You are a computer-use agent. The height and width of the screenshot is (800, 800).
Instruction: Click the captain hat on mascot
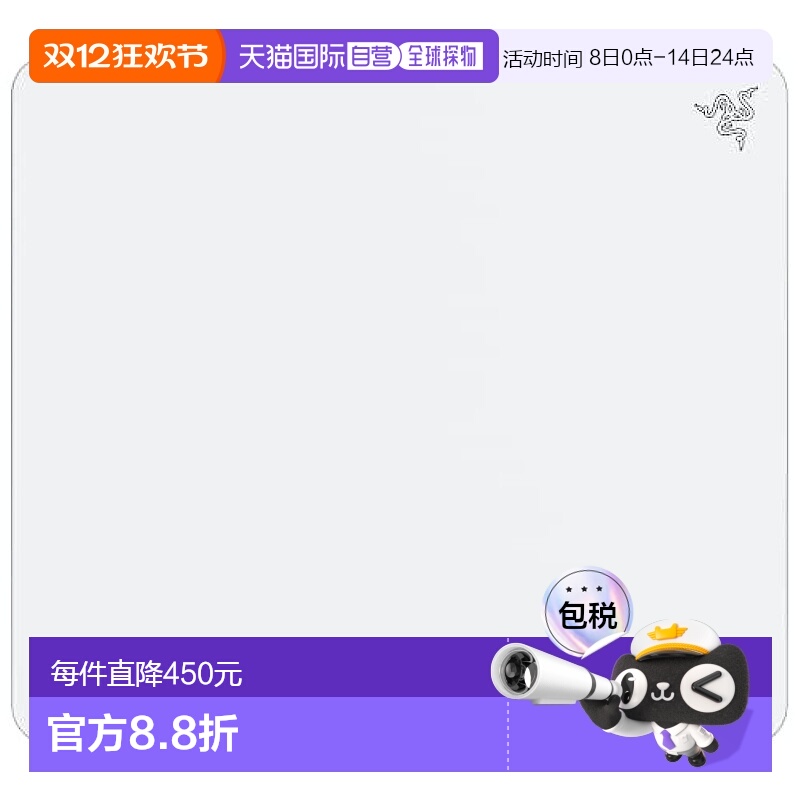(x=674, y=637)
